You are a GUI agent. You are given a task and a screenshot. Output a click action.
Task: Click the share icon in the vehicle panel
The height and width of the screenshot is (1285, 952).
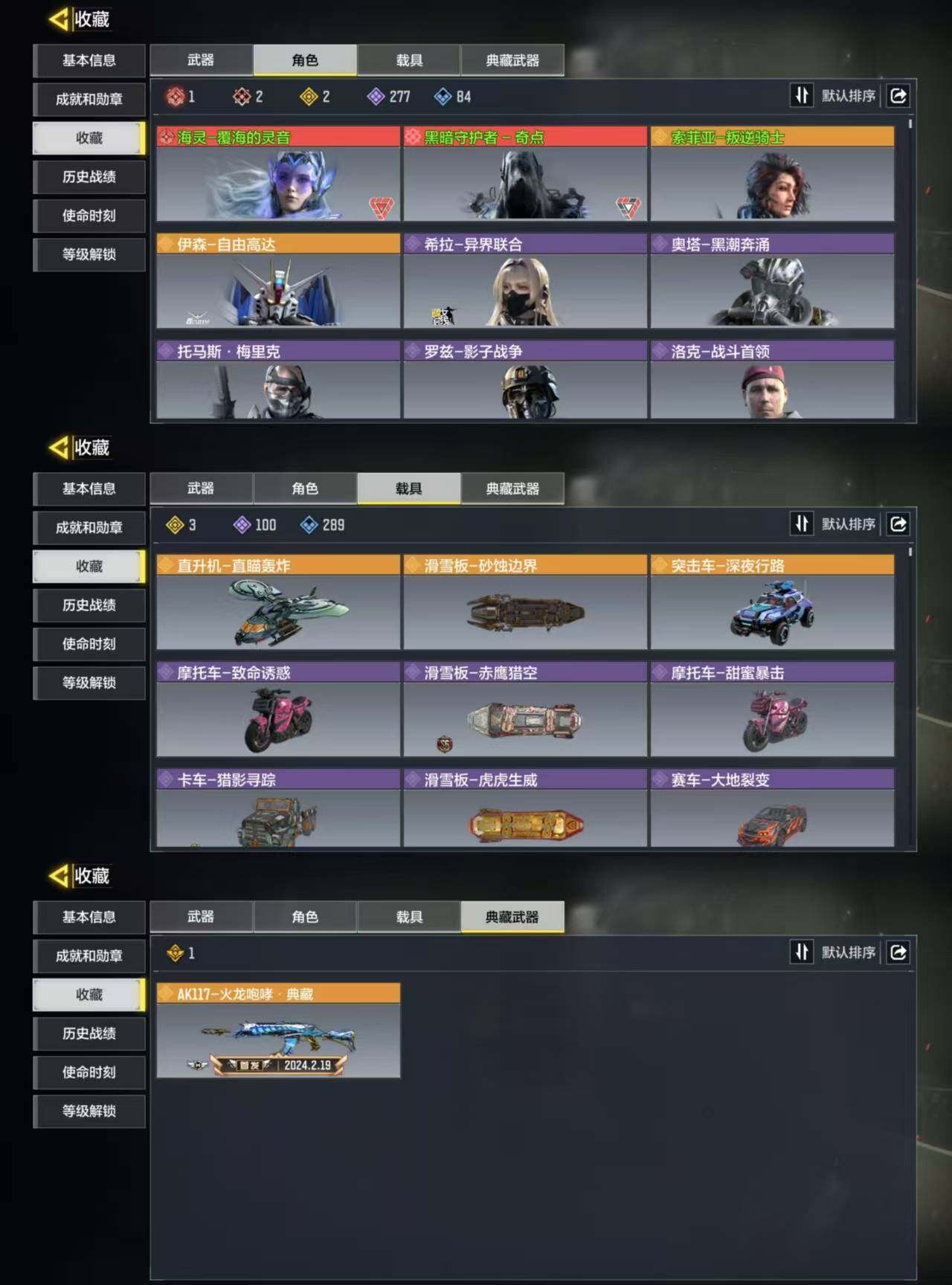pyautogui.click(x=898, y=524)
